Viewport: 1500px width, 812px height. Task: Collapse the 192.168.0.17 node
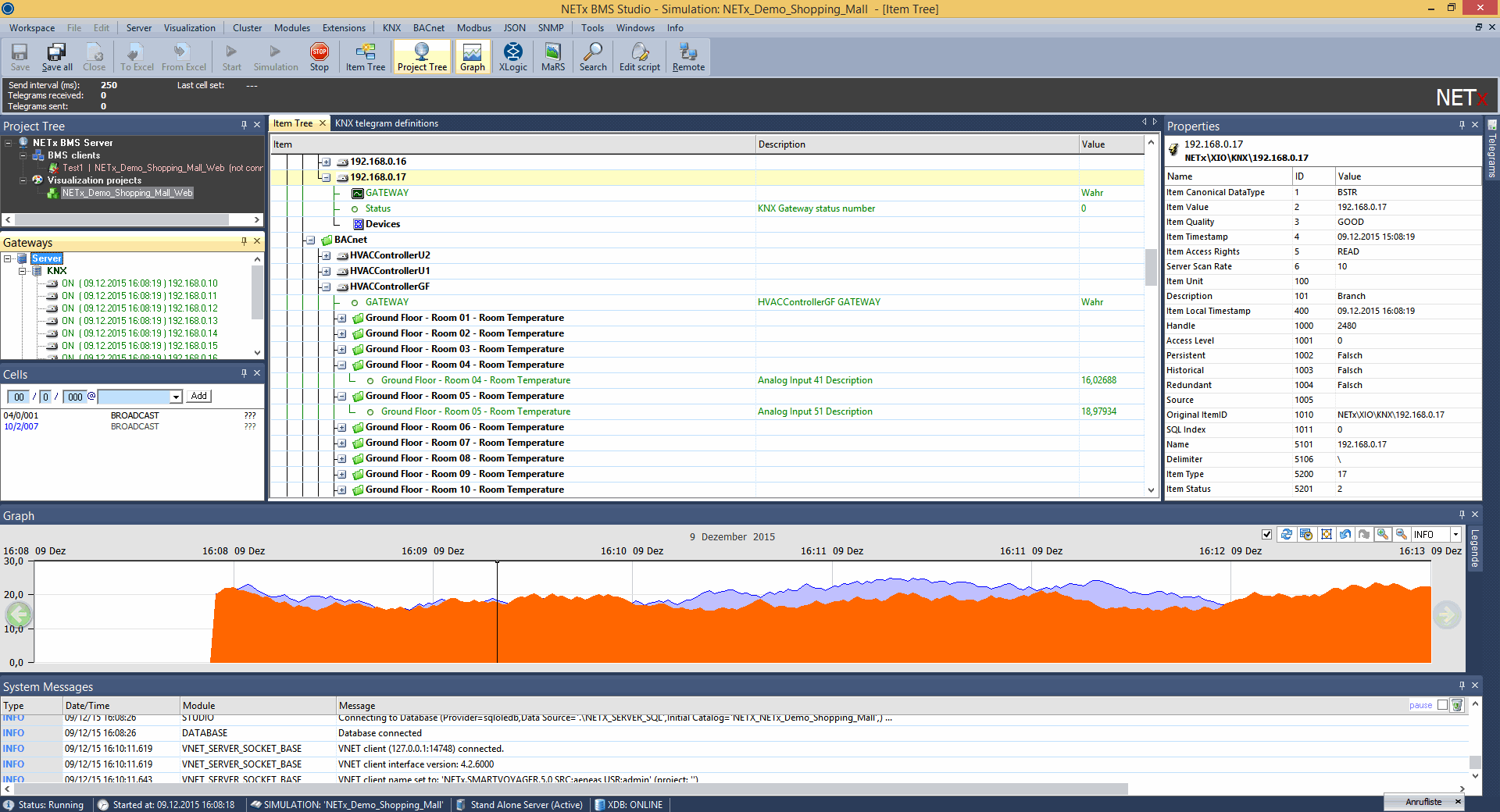click(326, 177)
